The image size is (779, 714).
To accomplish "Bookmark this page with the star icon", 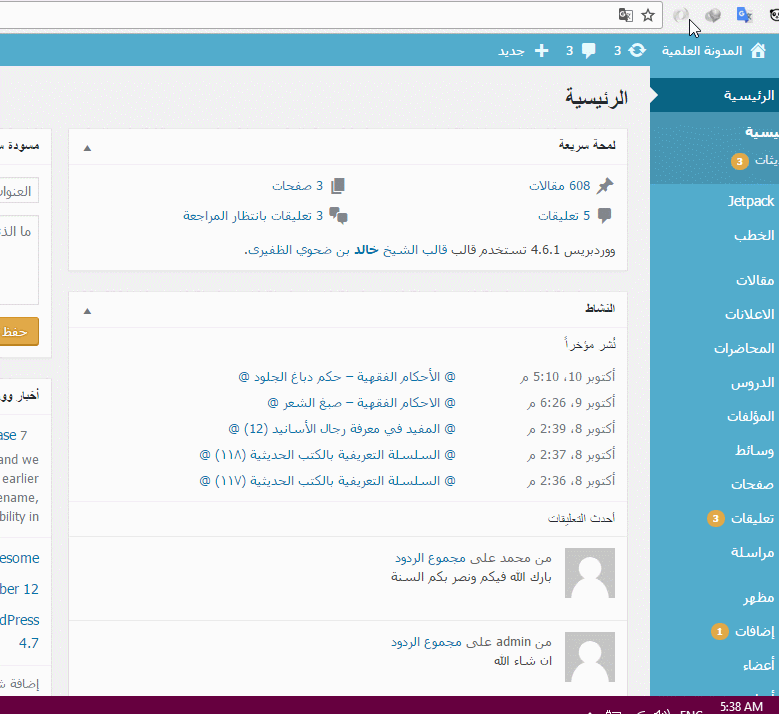I will coord(648,15).
